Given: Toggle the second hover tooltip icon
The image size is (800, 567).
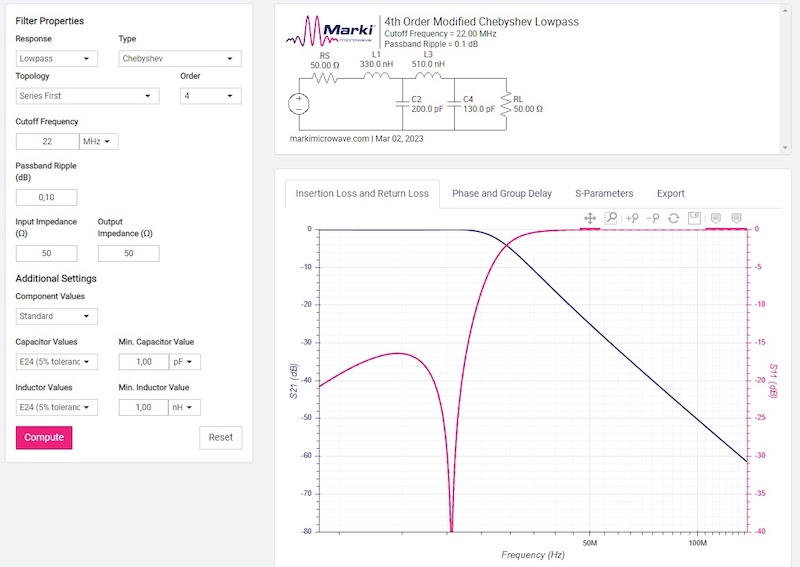Looking at the screenshot, I should [737, 218].
